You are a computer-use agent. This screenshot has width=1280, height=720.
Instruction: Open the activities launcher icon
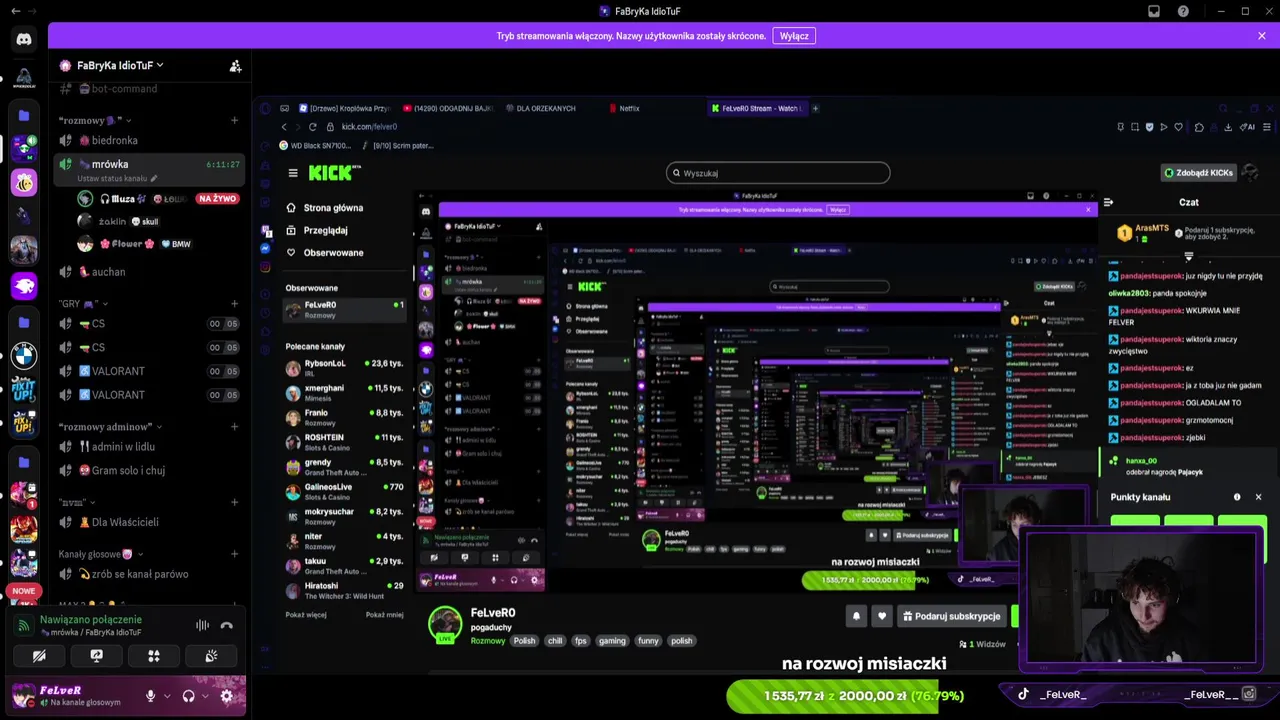point(154,656)
